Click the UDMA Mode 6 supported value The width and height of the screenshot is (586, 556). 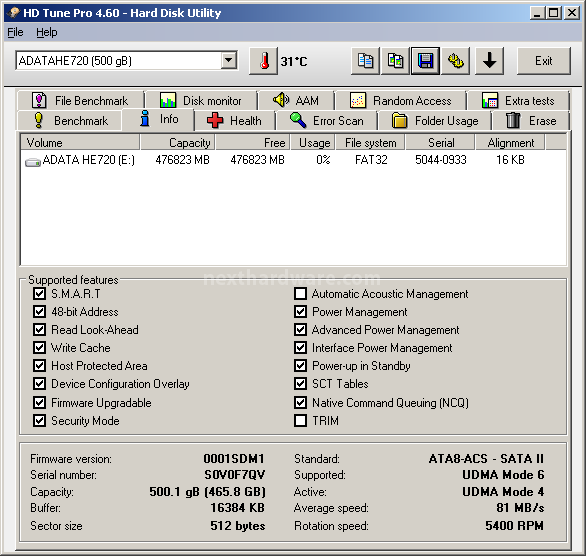(x=503, y=475)
